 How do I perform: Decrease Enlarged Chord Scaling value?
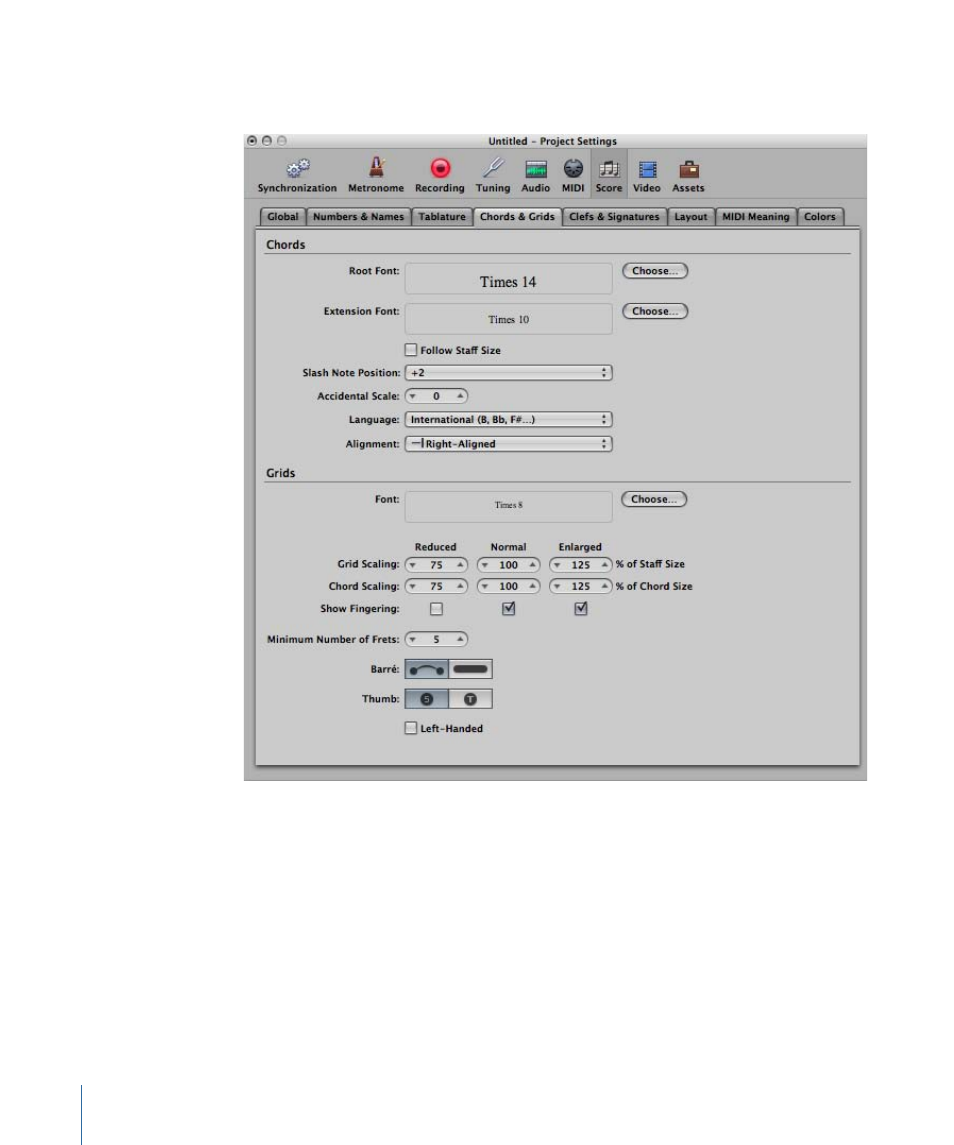click(x=557, y=586)
